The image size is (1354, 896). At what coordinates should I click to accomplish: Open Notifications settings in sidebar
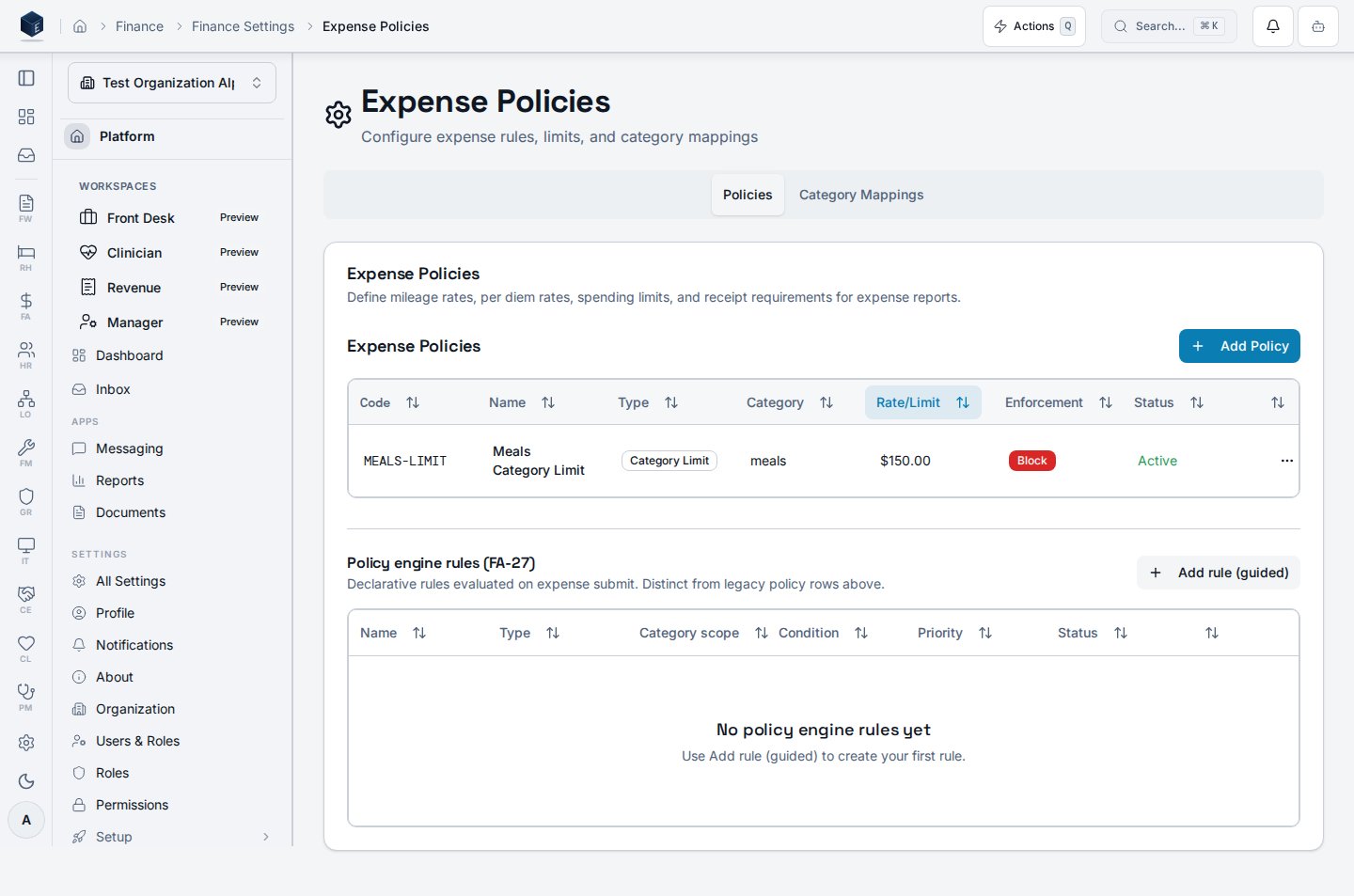(172, 645)
